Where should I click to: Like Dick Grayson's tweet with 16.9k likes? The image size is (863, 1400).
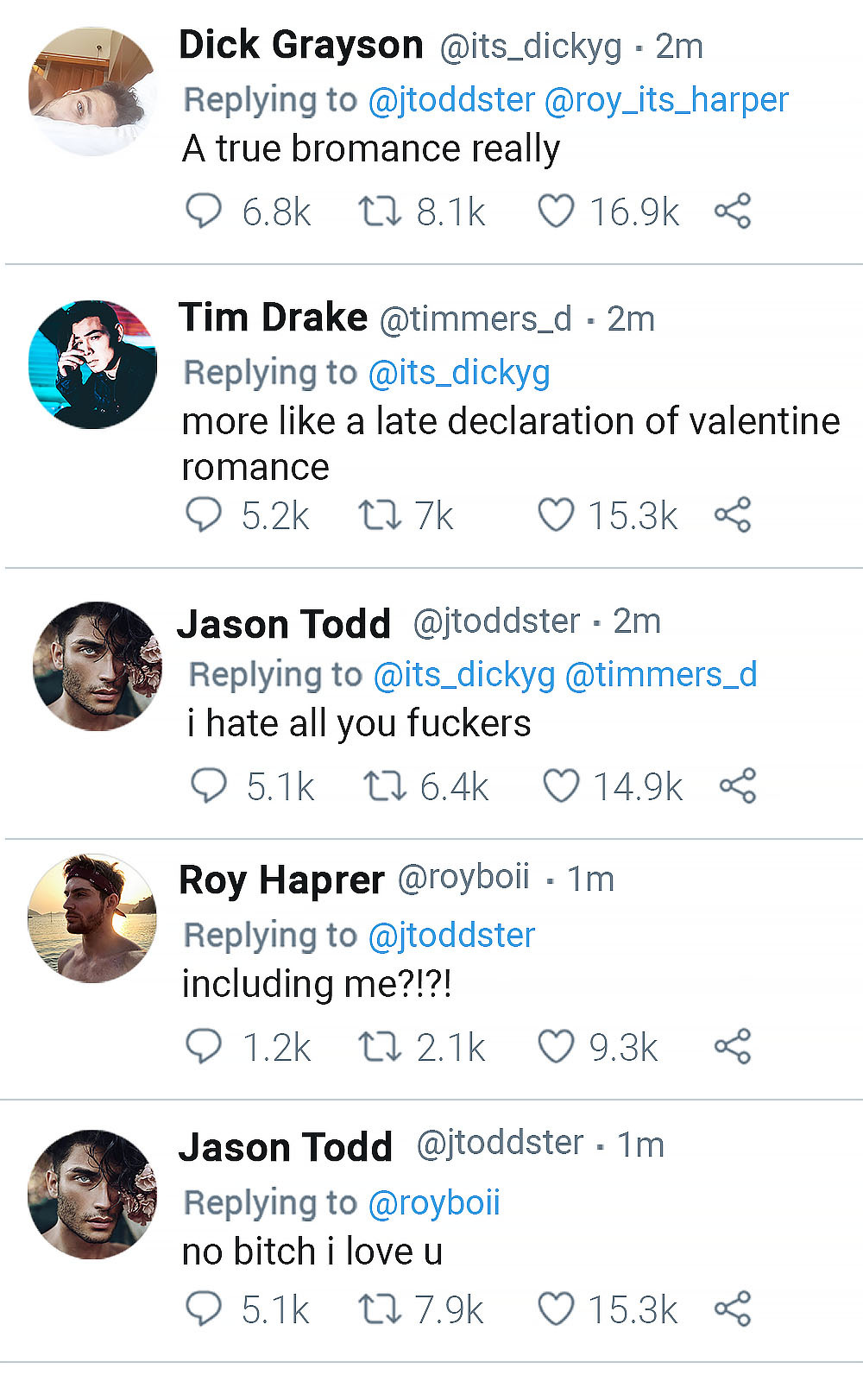click(x=556, y=211)
